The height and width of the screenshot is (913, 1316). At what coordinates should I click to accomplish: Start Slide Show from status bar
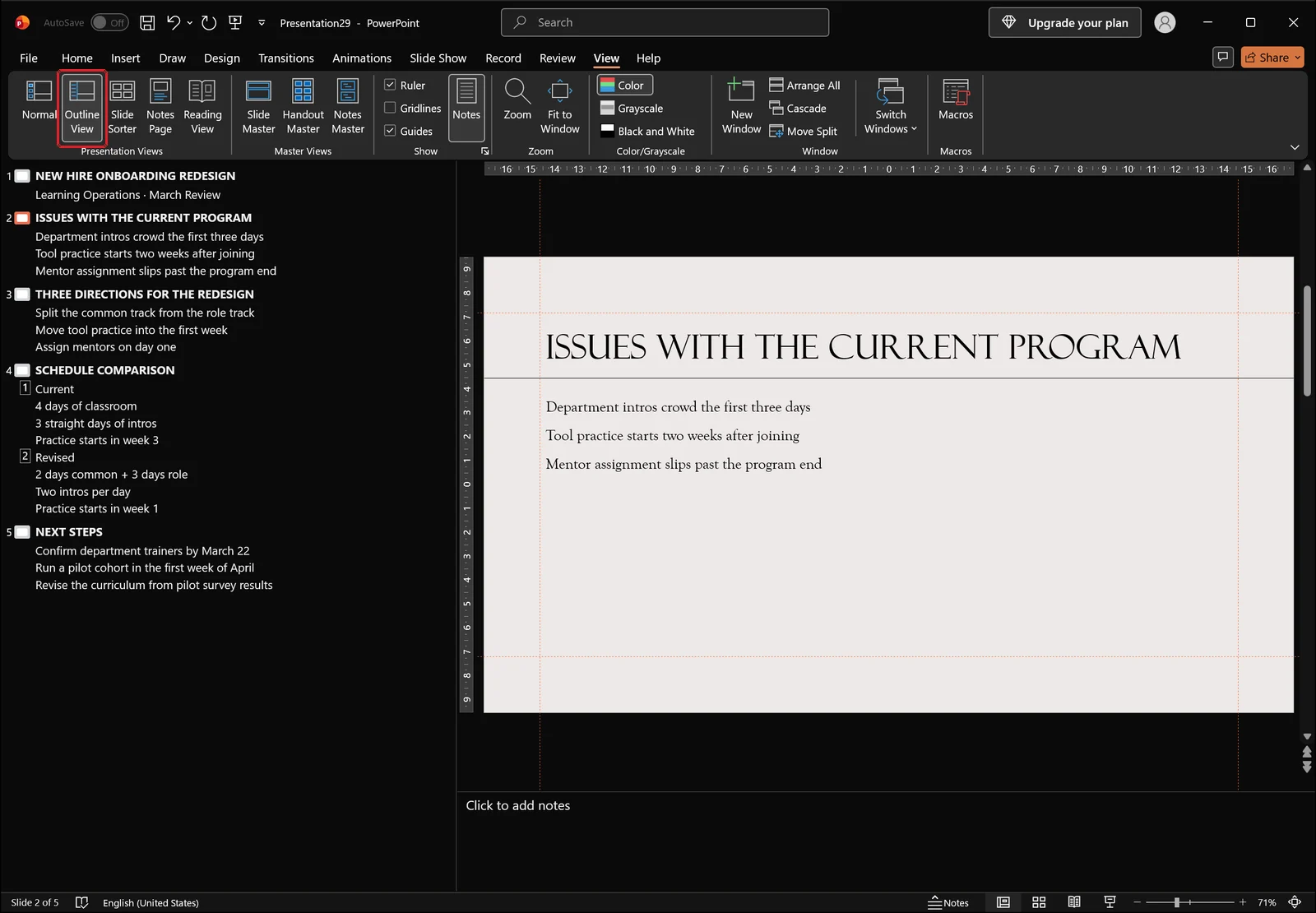[x=1110, y=902]
